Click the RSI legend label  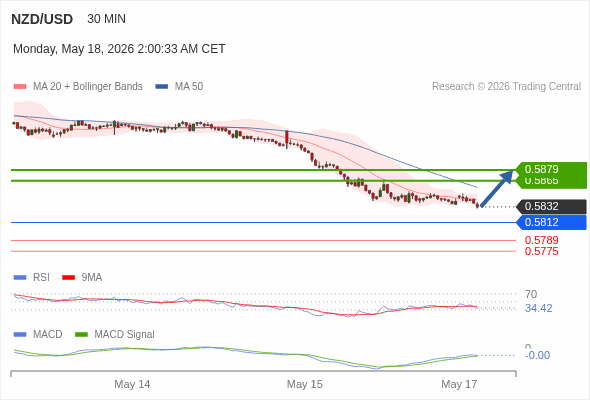click(41, 278)
